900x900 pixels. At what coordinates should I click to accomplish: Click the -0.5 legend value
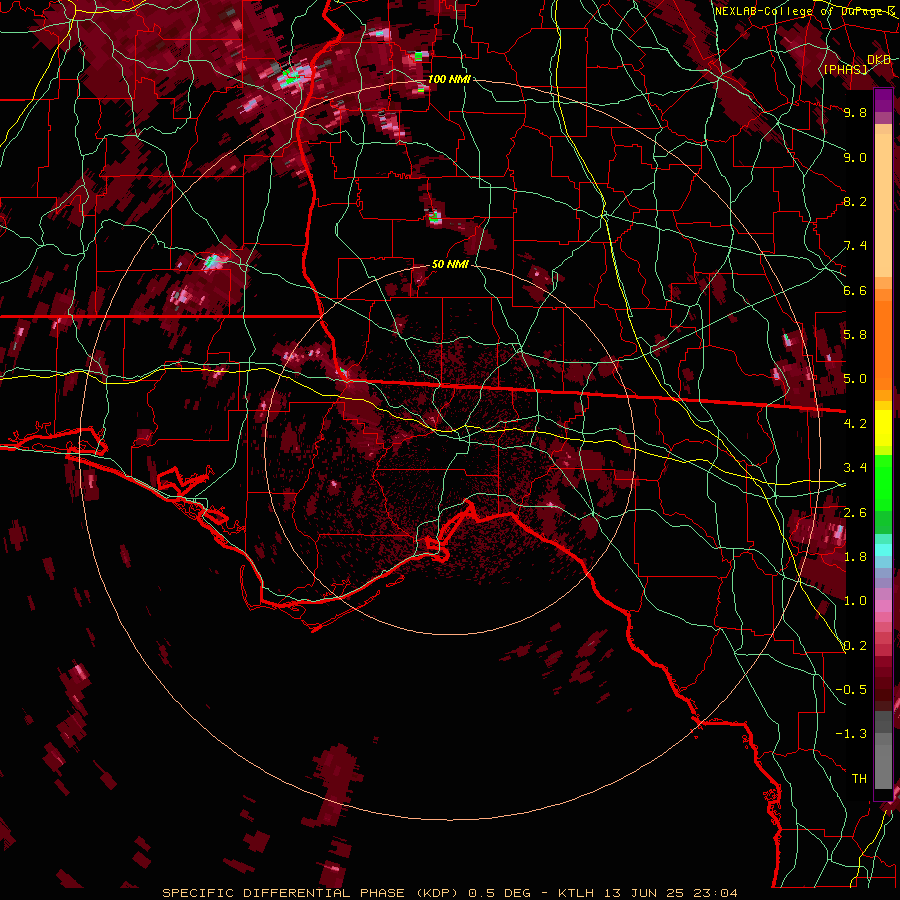click(851, 690)
